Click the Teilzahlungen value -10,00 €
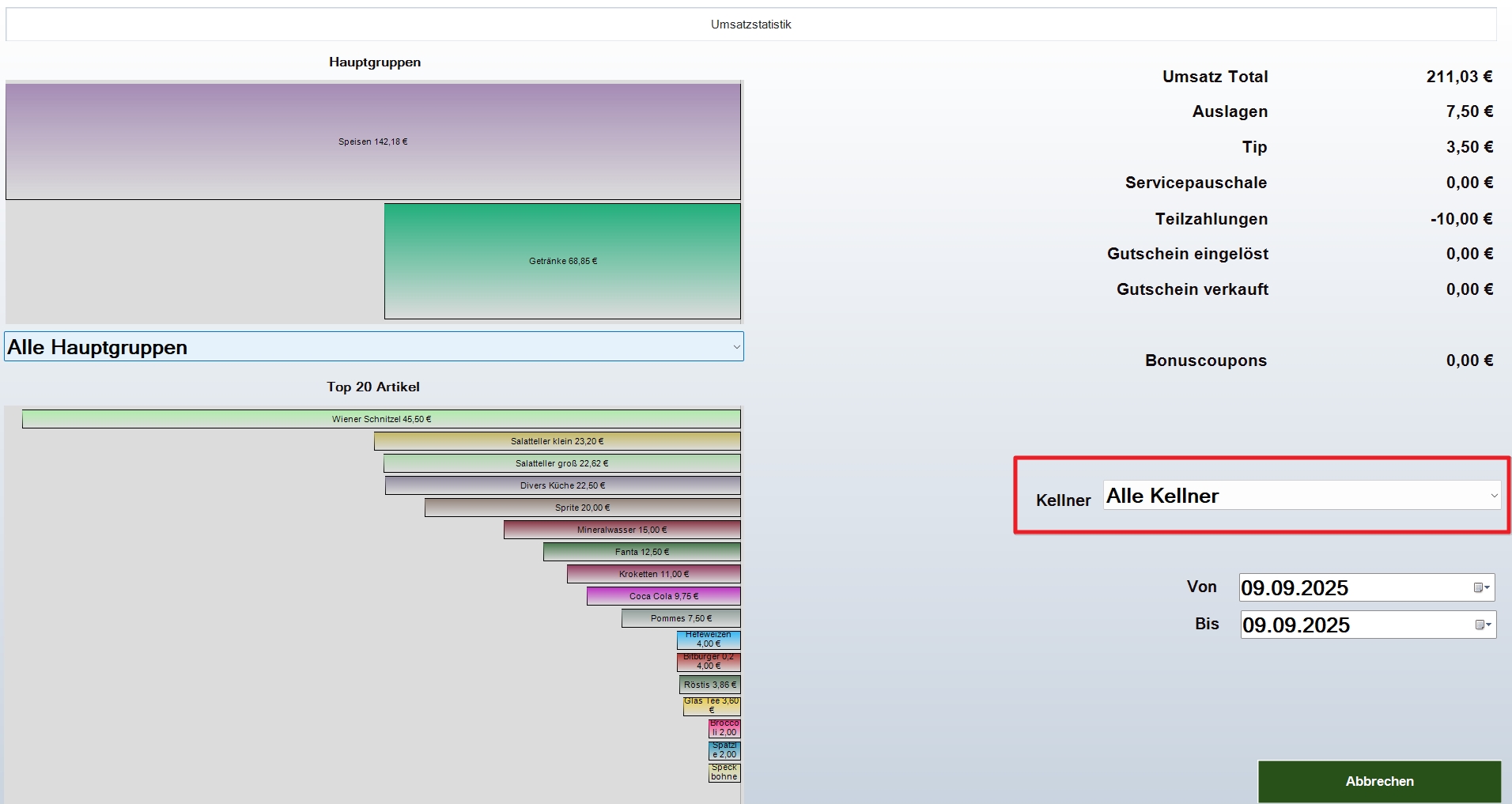1512x804 pixels. coord(1461,219)
